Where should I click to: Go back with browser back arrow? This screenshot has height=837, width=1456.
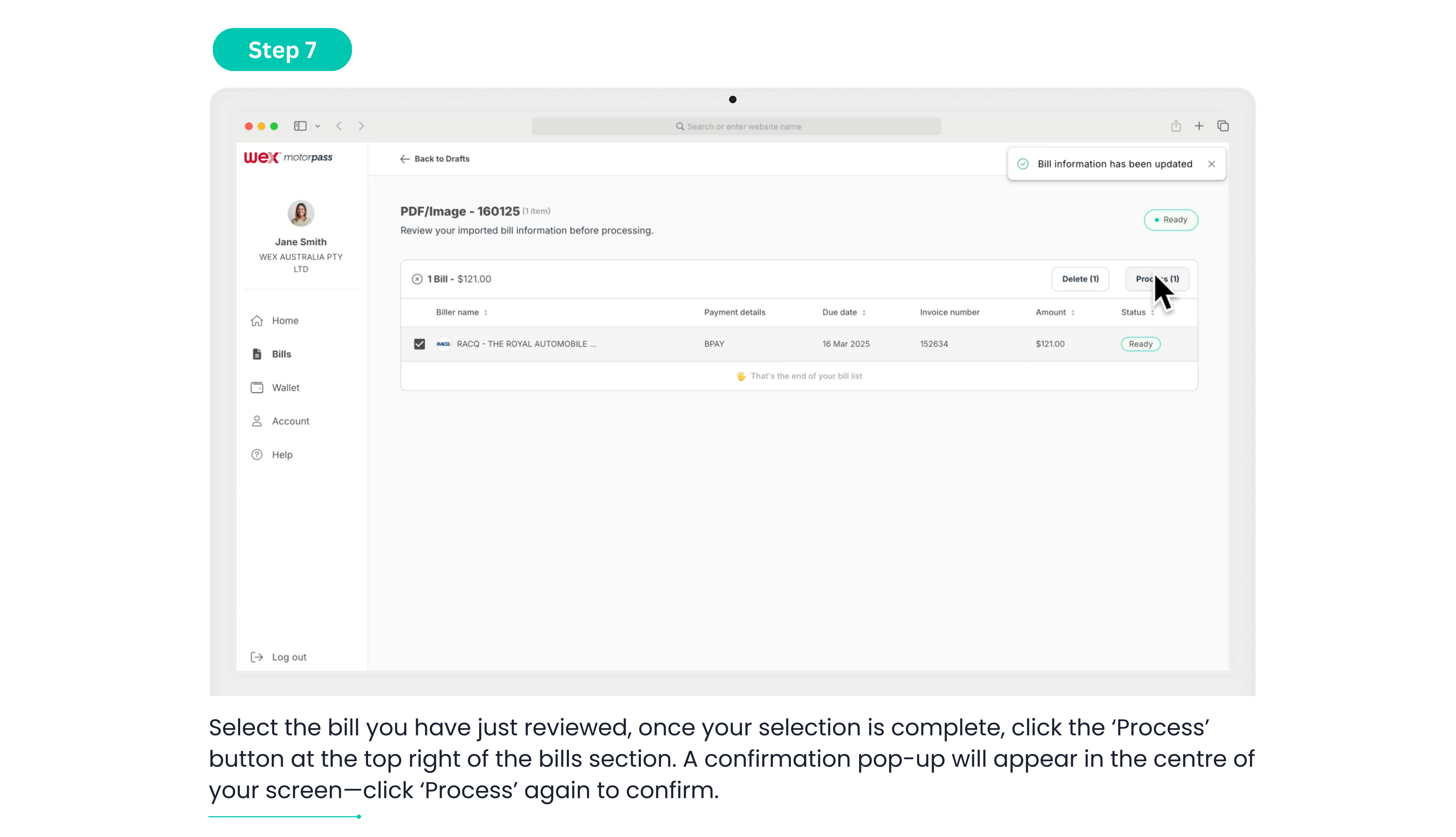pyautogui.click(x=339, y=126)
